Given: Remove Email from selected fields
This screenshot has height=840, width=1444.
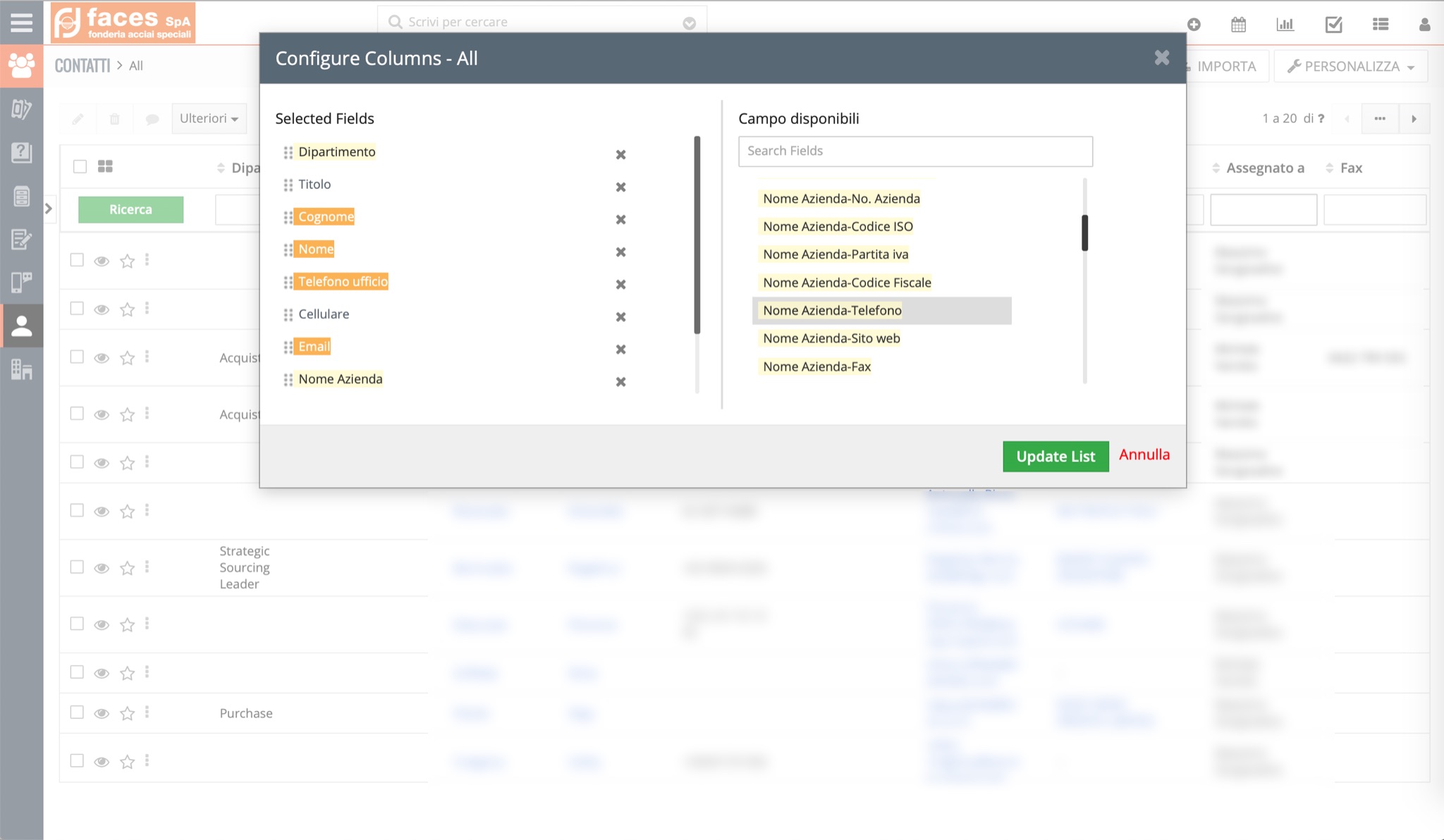Looking at the screenshot, I should point(620,349).
